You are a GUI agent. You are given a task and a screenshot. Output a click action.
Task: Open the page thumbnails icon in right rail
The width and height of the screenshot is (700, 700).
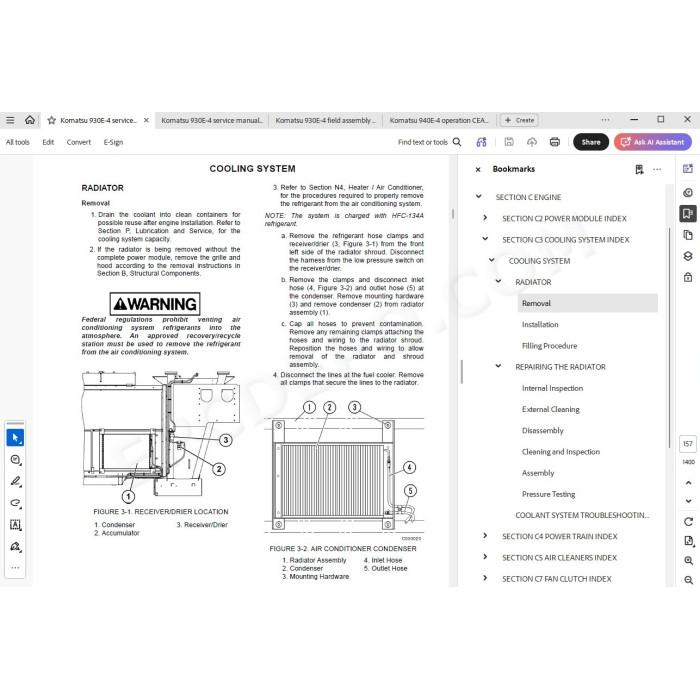point(688,235)
